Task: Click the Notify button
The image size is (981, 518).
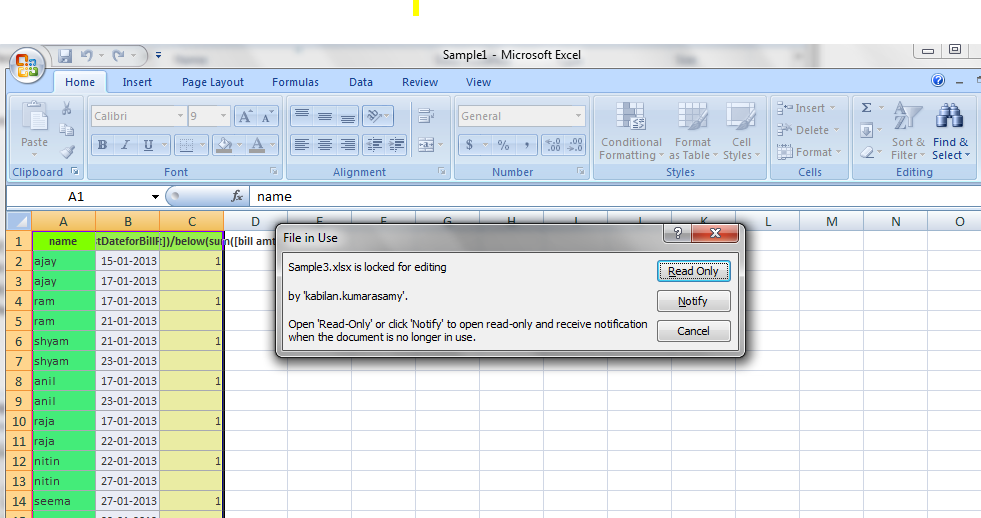Action: click(x=693, y=301)
